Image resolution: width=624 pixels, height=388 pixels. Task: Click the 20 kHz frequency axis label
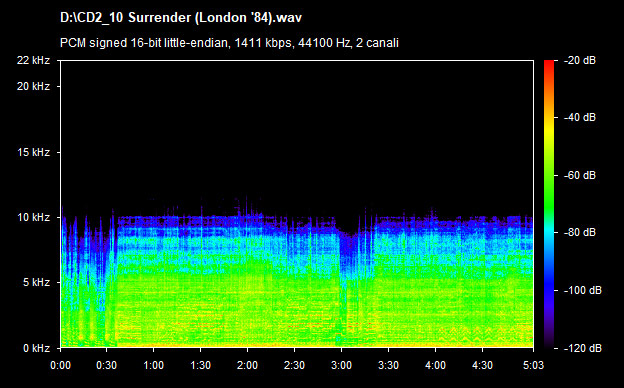pyautogui.click(x=33, y=86)
